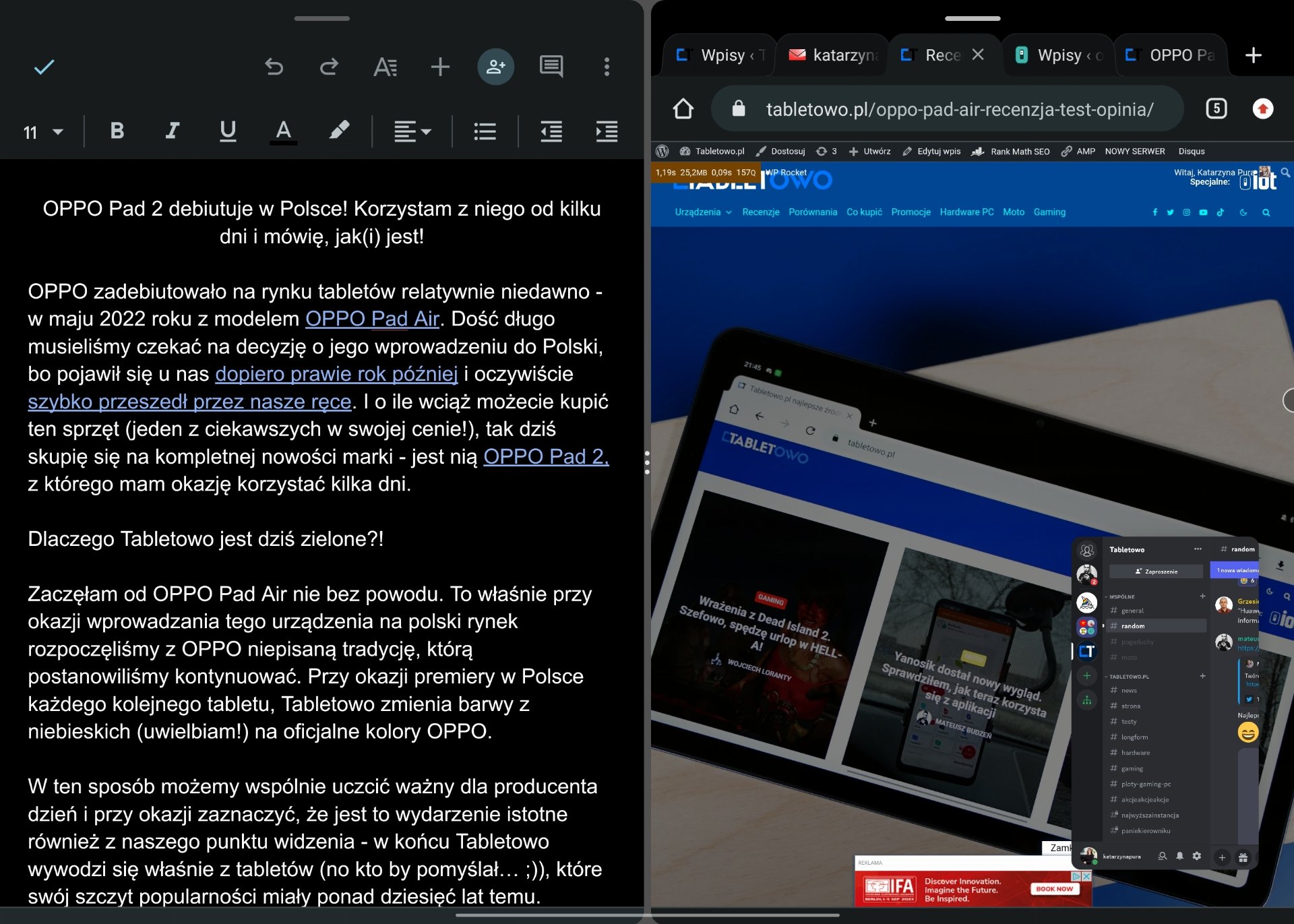This screenshot has width=1294, height=924.
Task: Decrease paragraph indent
Action: coord(551,131)
